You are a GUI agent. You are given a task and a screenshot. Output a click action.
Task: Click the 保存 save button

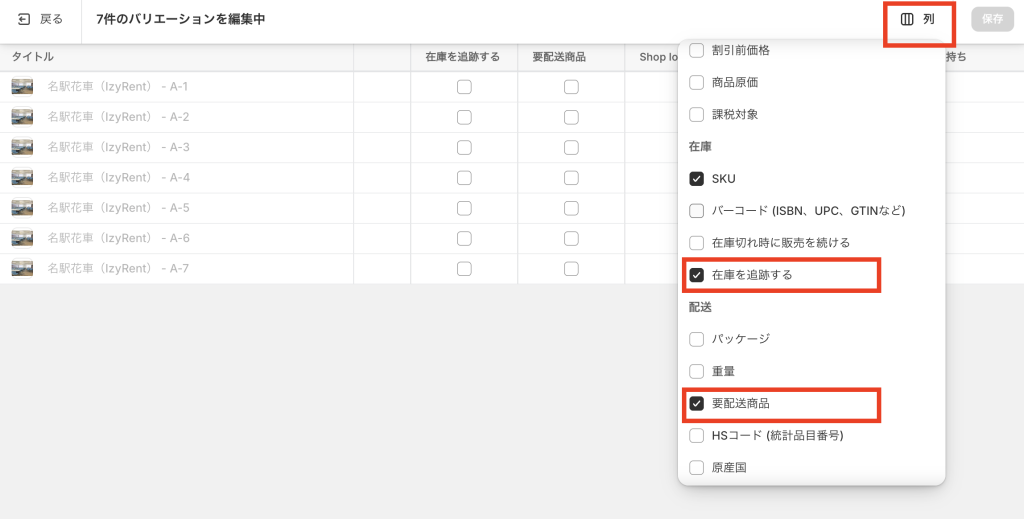(x=992, y=19)
